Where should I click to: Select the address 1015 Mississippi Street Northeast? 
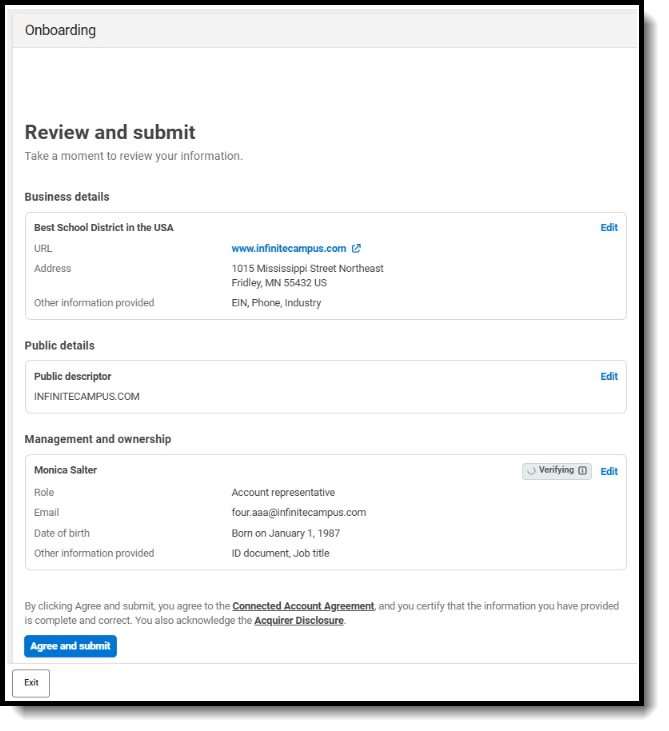pyautogui.click(x=307, y=269)
